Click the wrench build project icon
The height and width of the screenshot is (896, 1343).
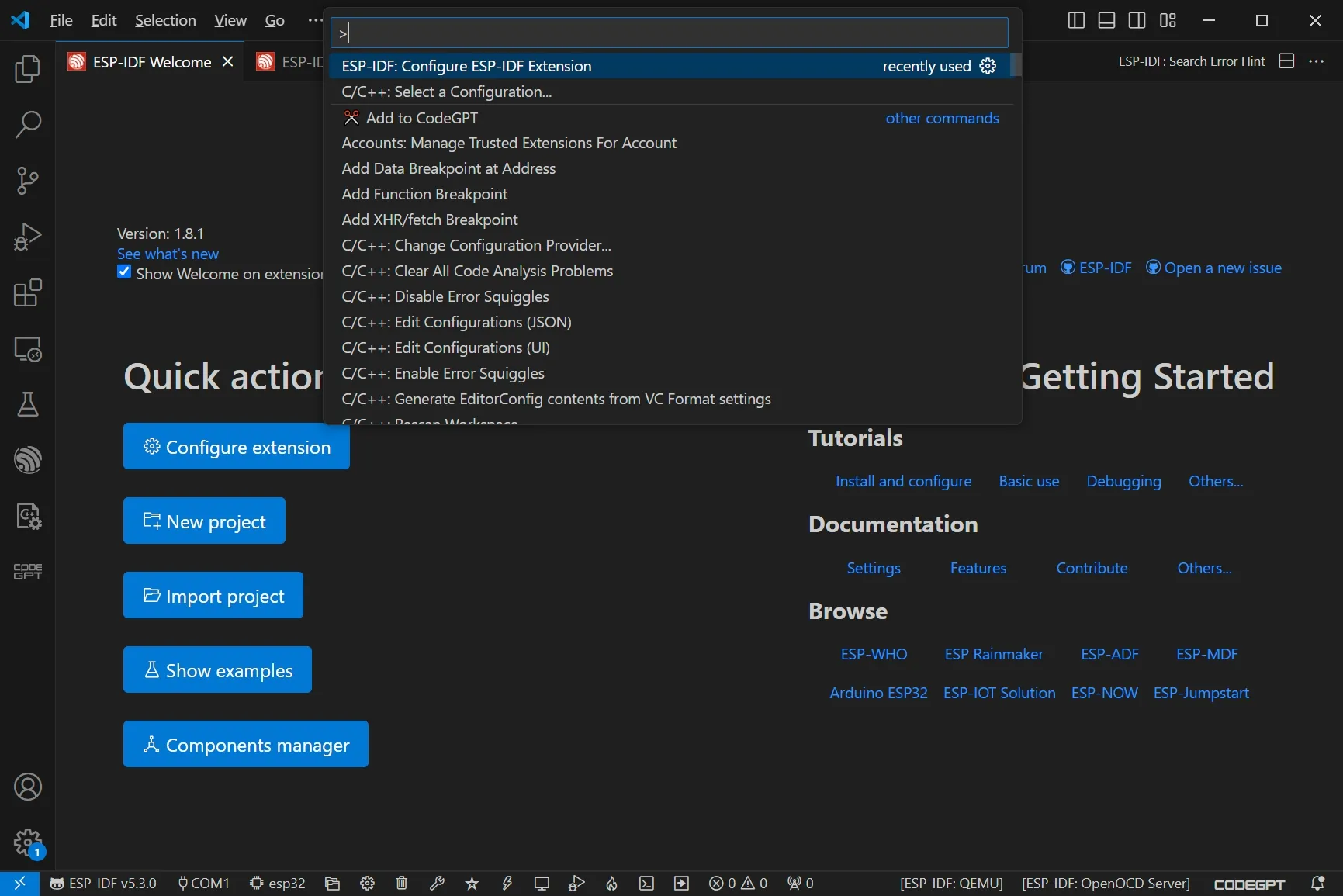pos(436,883)
